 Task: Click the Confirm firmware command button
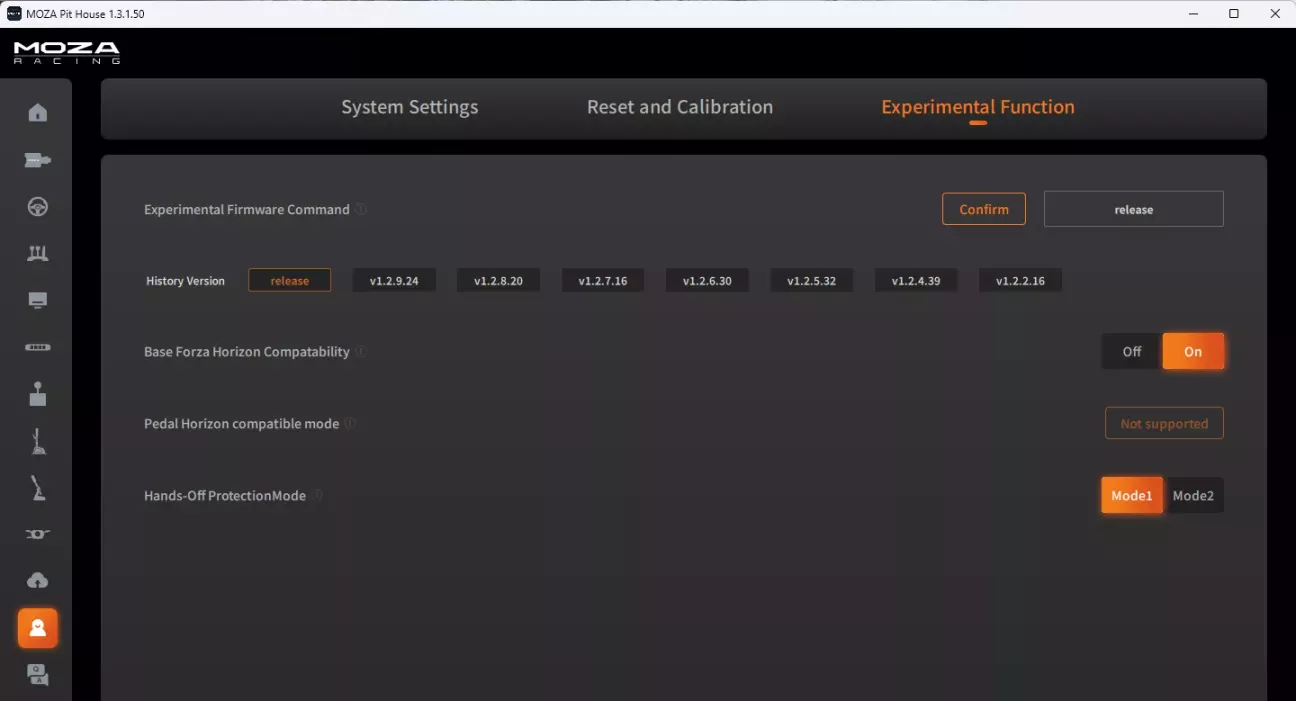[x=984, y=209]
